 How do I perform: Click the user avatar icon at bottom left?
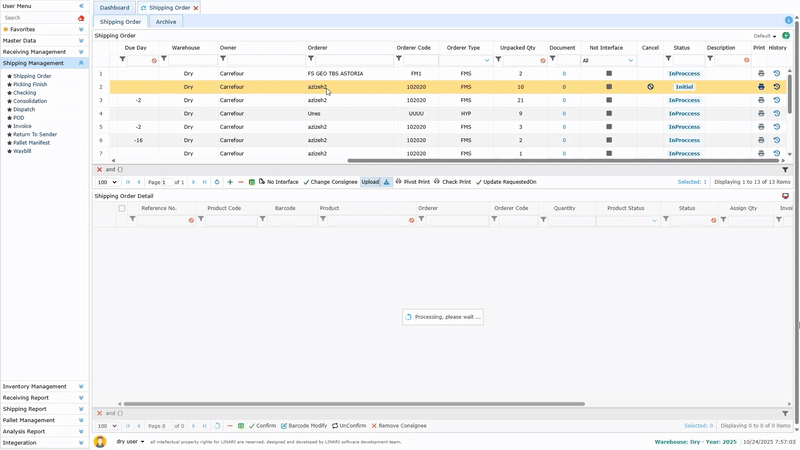[x=100, y=441]
